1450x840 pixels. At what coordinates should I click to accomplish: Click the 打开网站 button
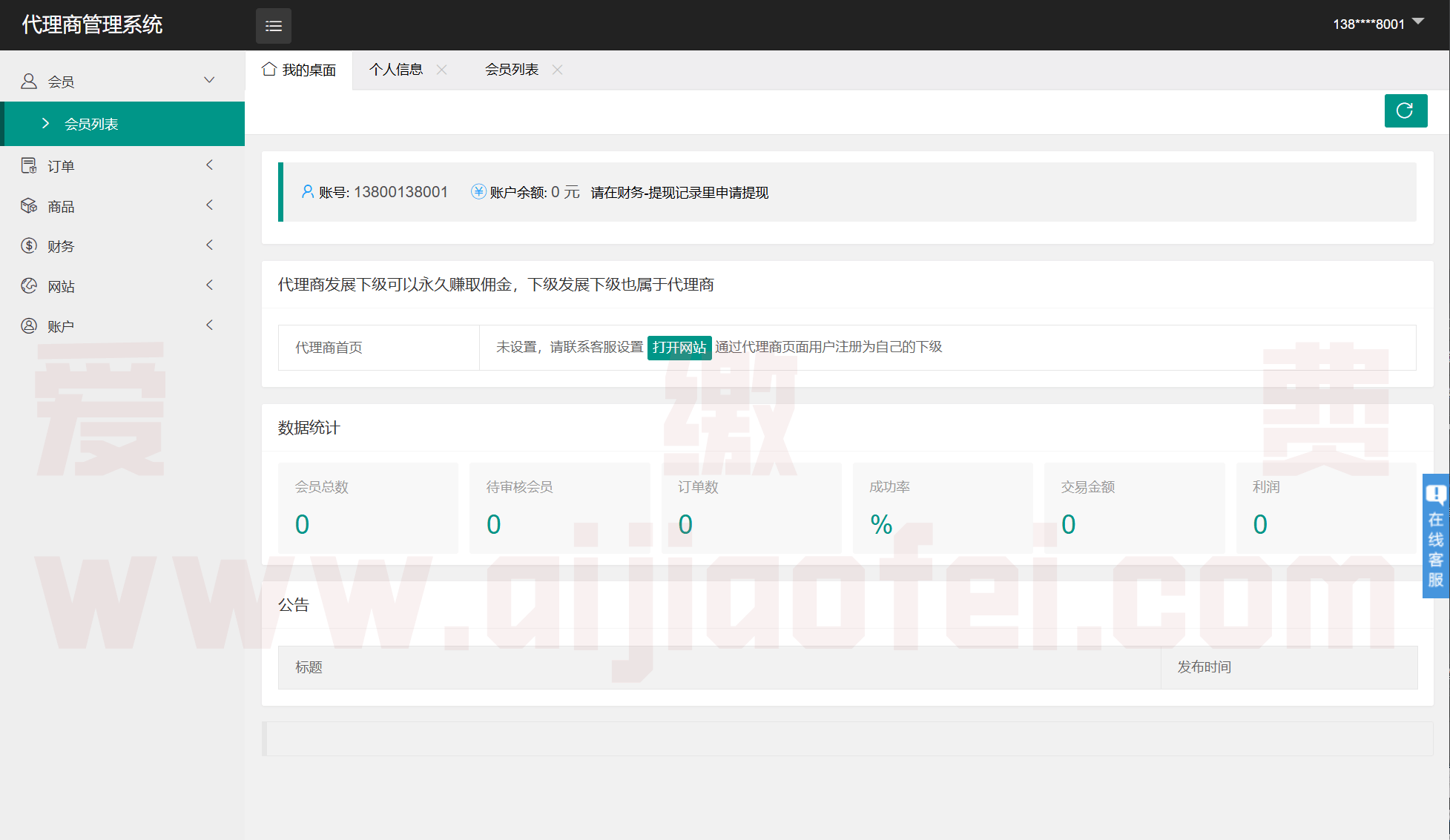pyautogui.click(x=679, y=348)
